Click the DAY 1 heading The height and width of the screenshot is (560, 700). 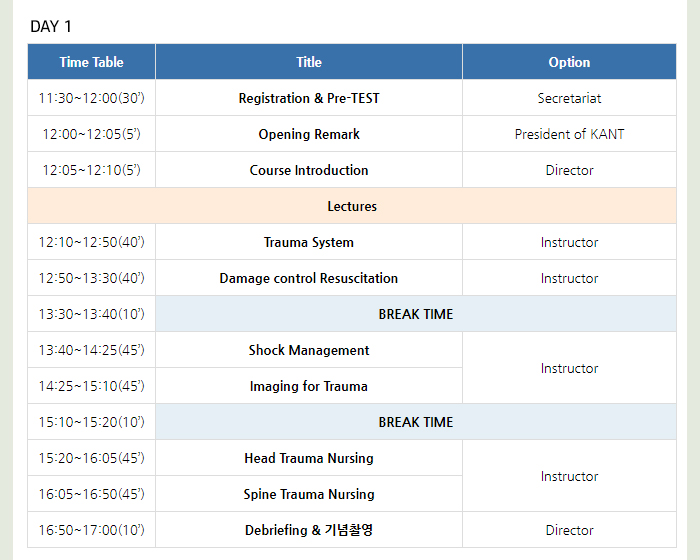51,26
